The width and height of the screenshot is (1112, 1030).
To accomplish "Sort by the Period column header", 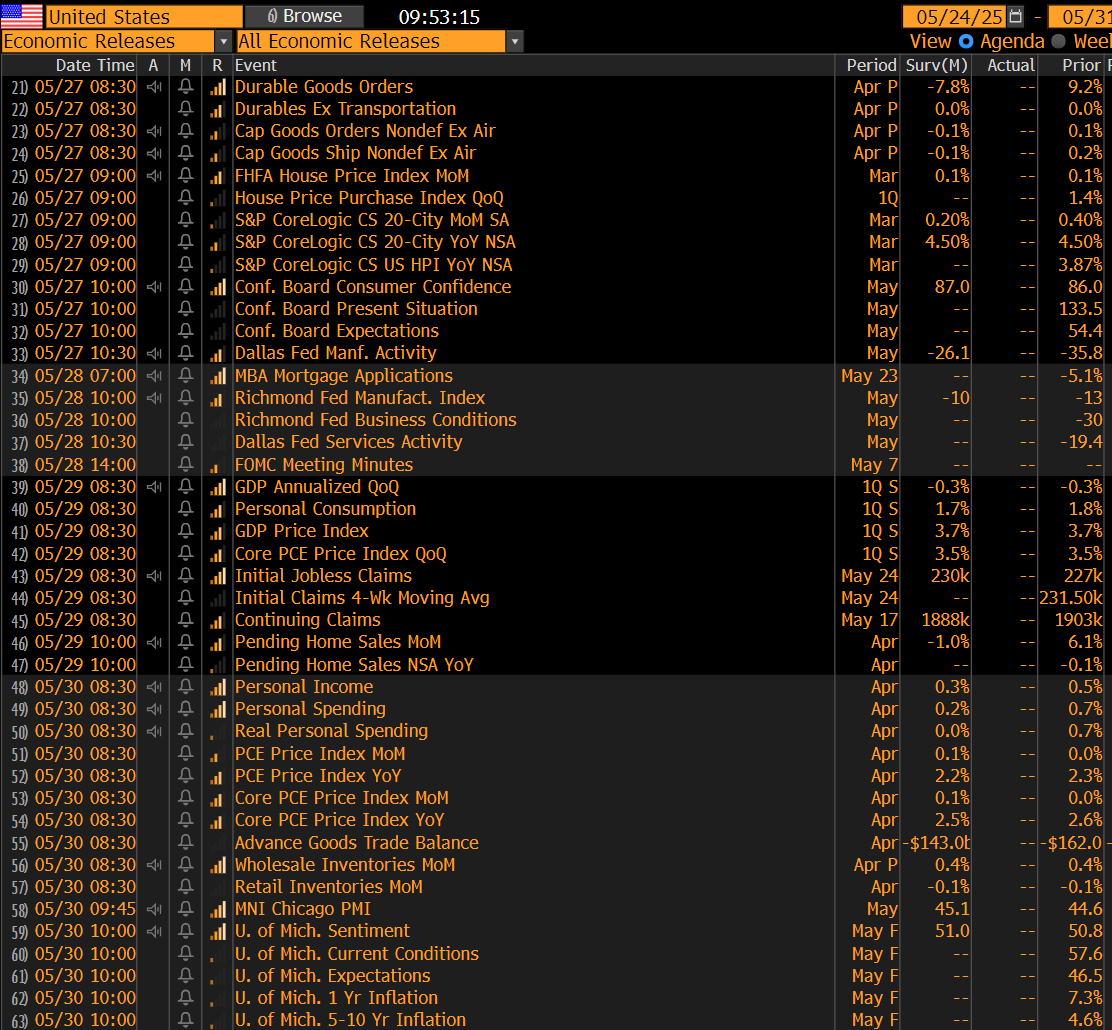I will coord(872,65).
